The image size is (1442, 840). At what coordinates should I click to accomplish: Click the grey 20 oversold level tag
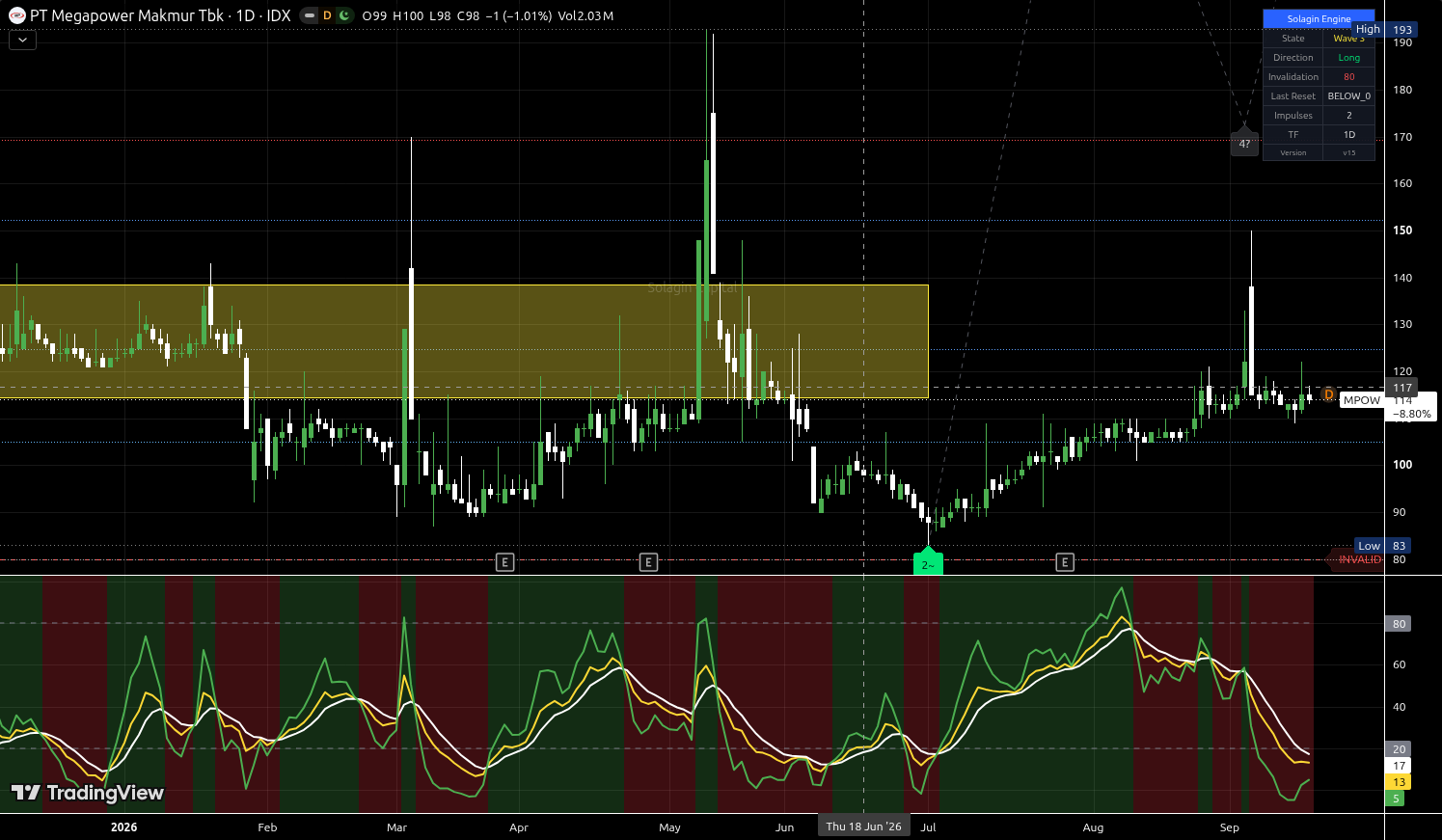[1399, 749]
